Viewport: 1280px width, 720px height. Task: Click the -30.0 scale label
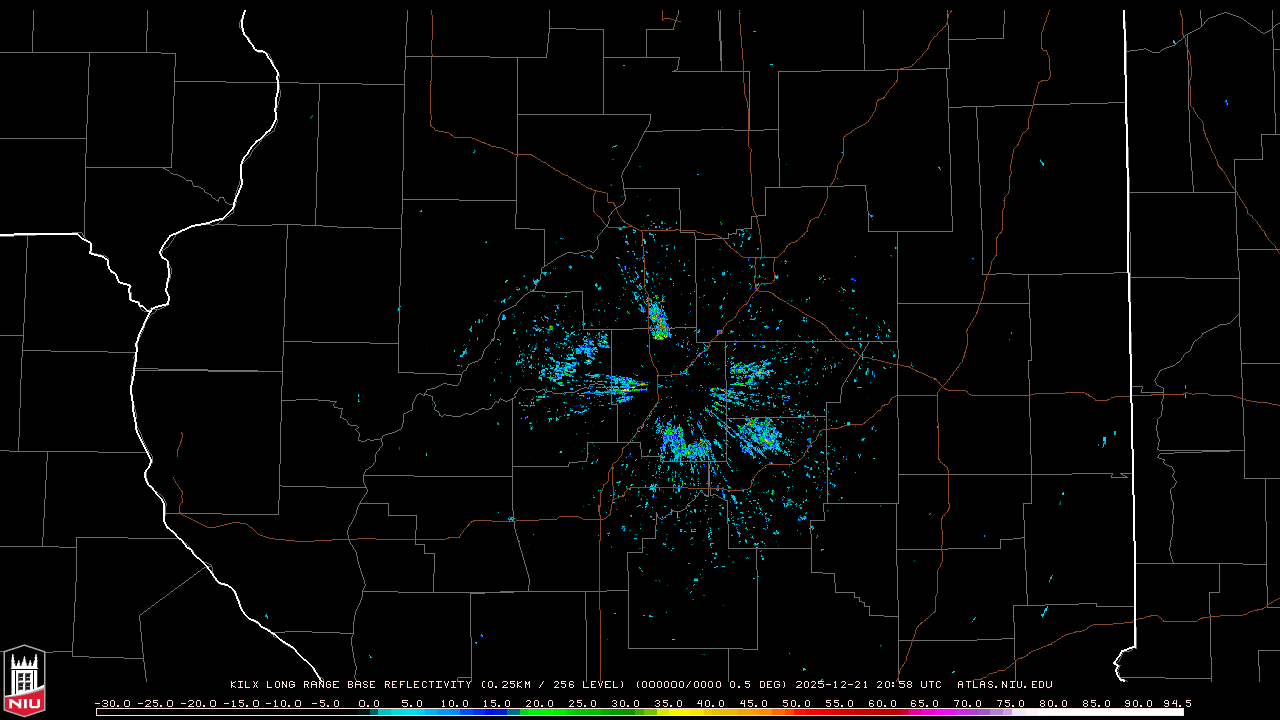(x=113, y=703)
